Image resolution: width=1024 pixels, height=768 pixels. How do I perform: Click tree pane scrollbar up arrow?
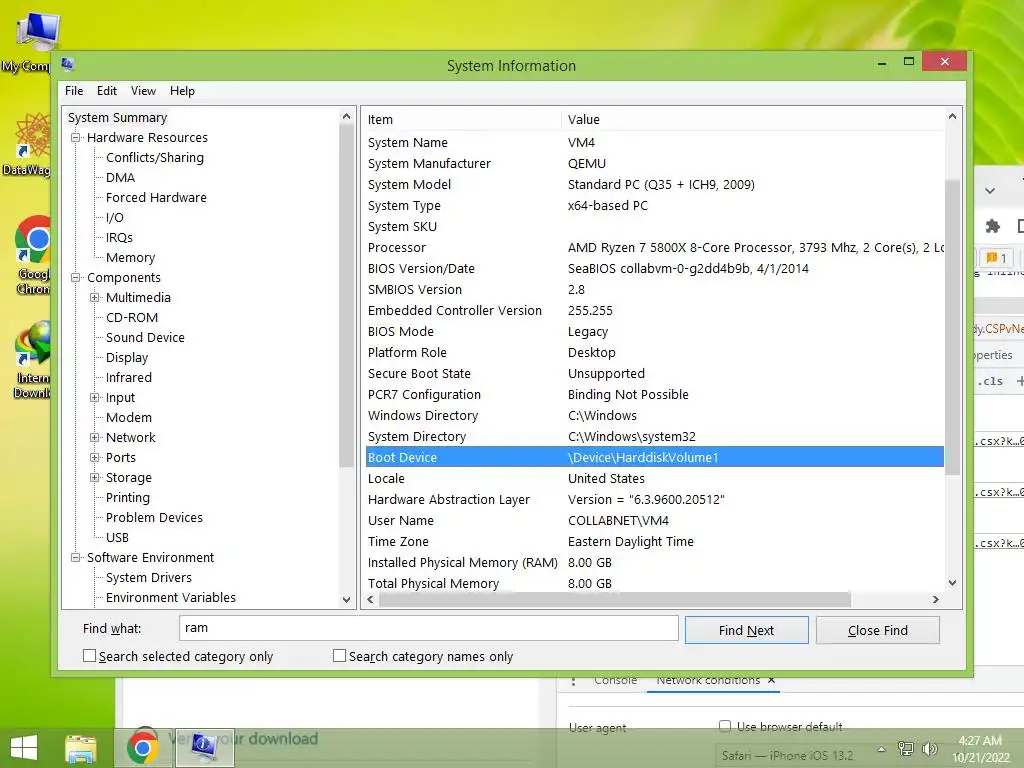(x=346, y=116)
